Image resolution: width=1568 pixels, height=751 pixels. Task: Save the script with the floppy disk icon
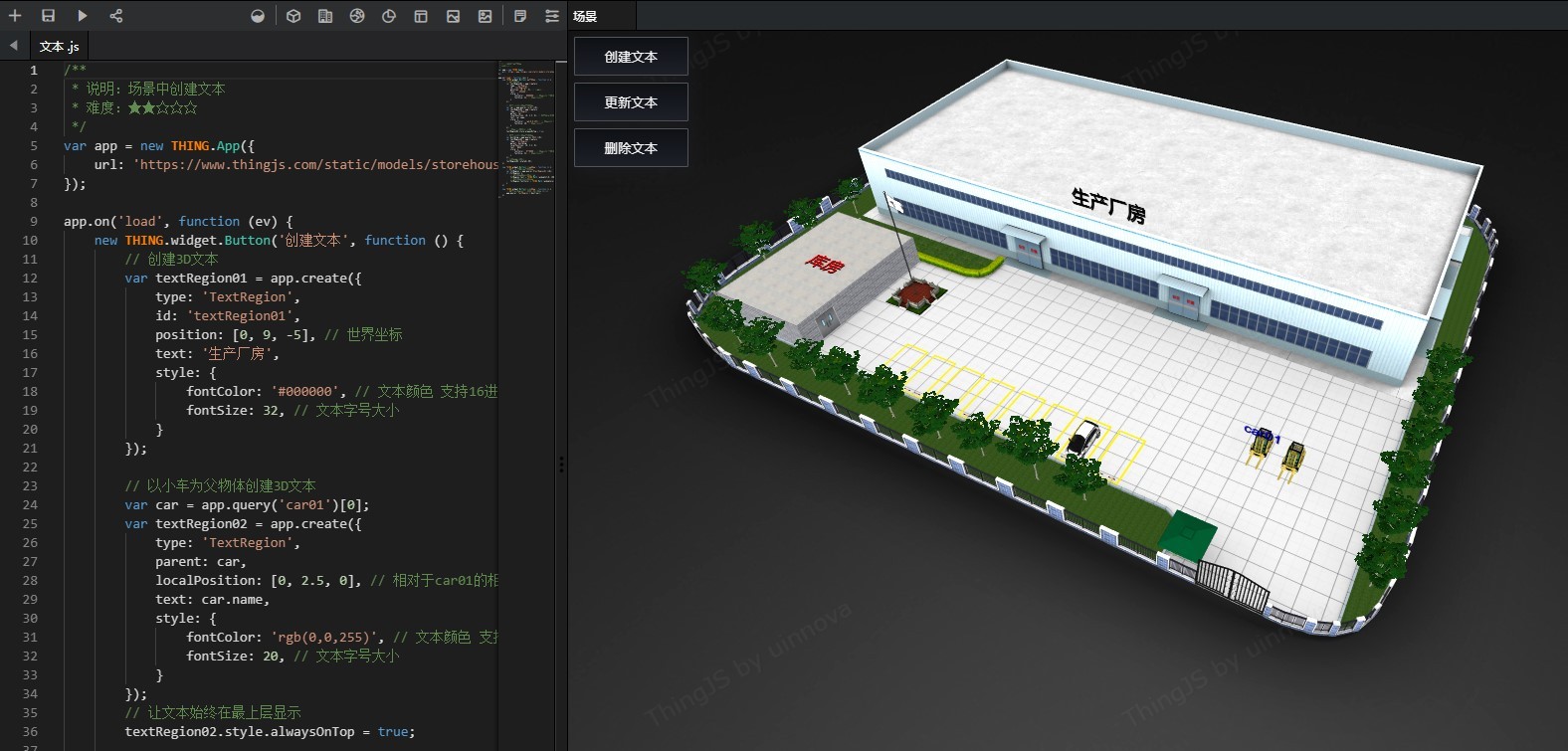(x=48, y=16)
